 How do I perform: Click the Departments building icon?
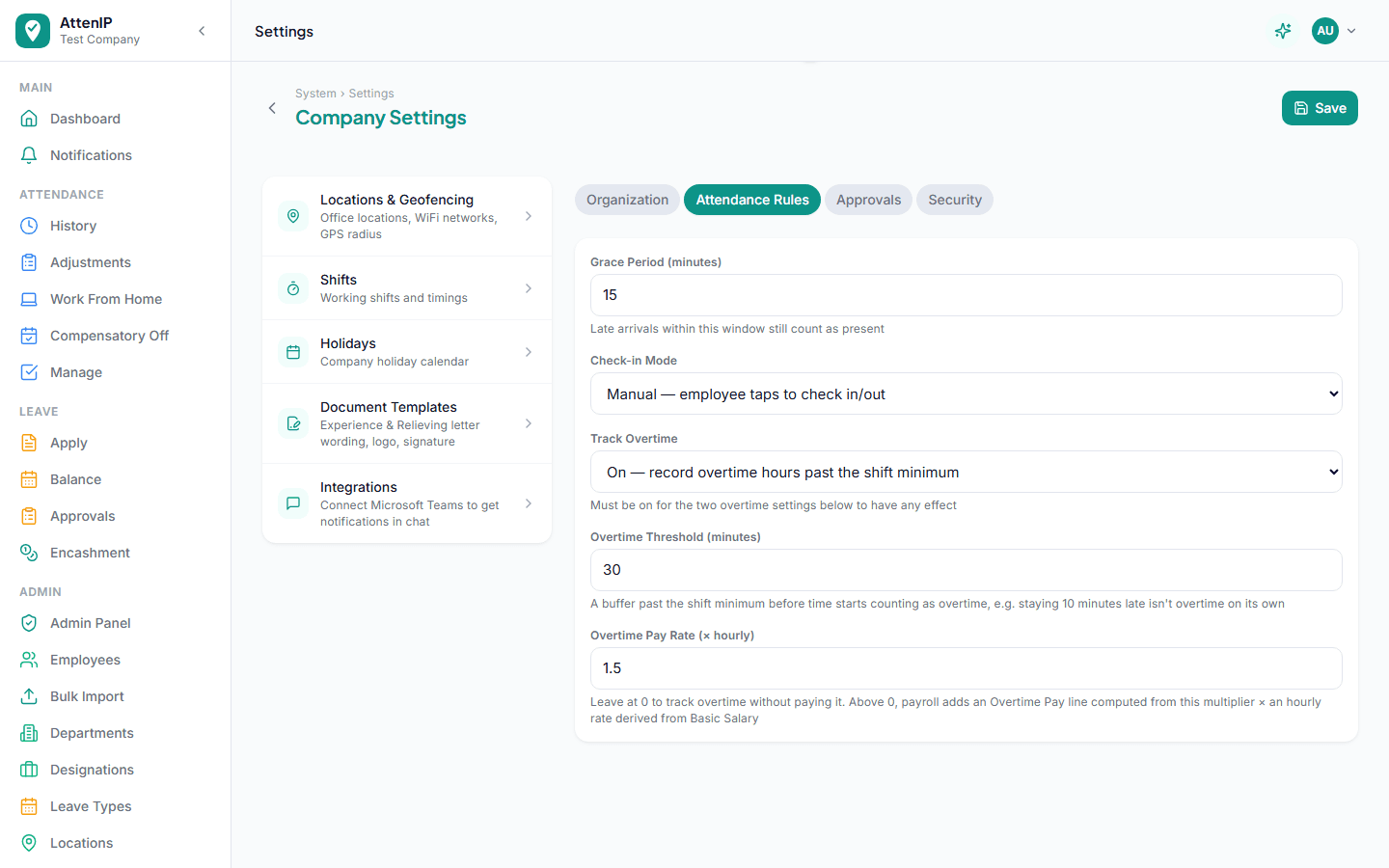pyautogui.click(x=29, y=733)
